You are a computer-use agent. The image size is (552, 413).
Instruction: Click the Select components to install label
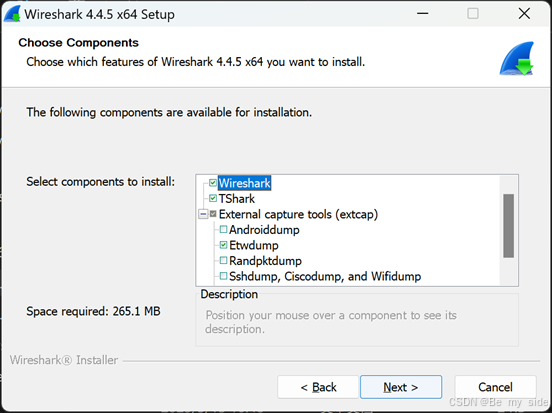click(x=101, y=182)
